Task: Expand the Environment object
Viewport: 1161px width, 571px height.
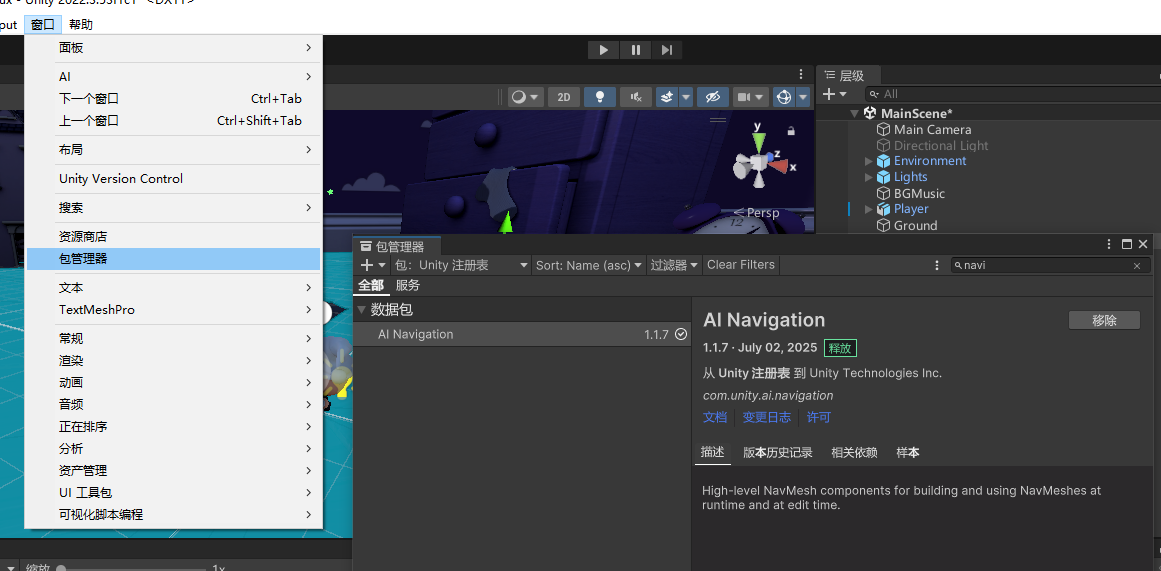Action: [869, 161]
